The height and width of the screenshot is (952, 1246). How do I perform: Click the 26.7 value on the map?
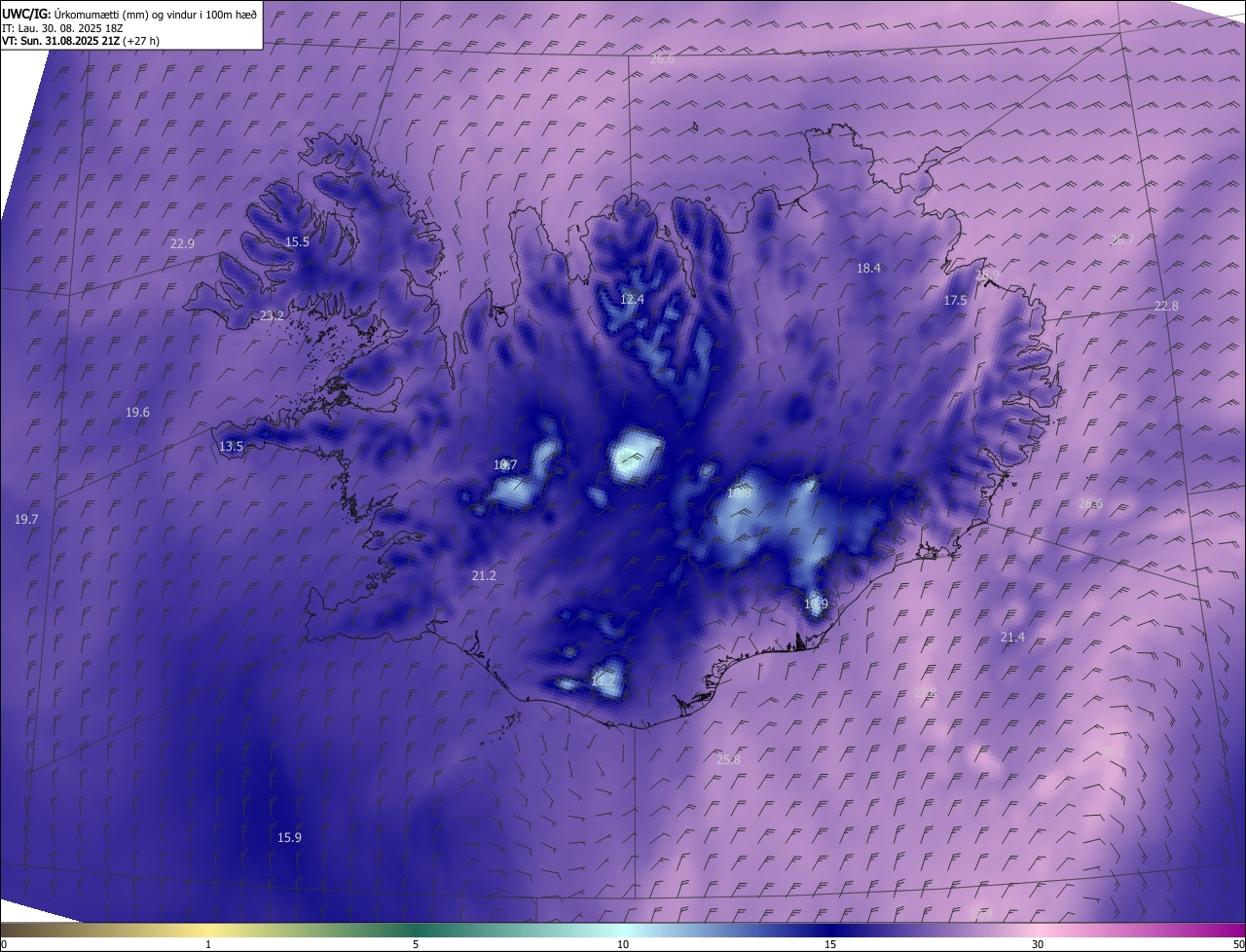tap(1122, 239)
